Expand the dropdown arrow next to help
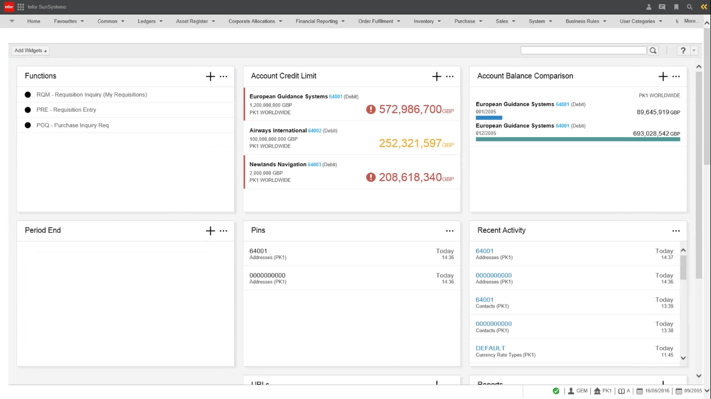The width and height of the screenshot is (711, 399). (694, 51)
